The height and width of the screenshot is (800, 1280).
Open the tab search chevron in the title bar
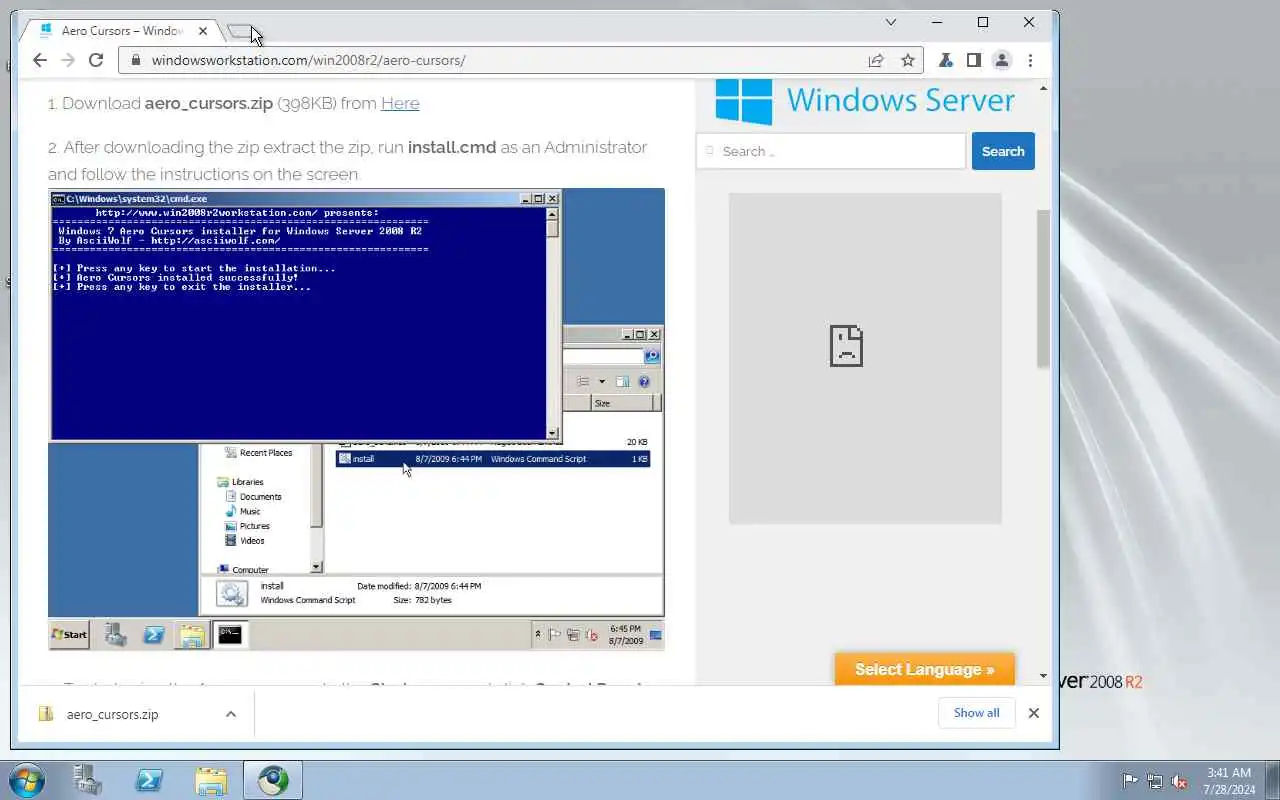click(x=891, y=22)
